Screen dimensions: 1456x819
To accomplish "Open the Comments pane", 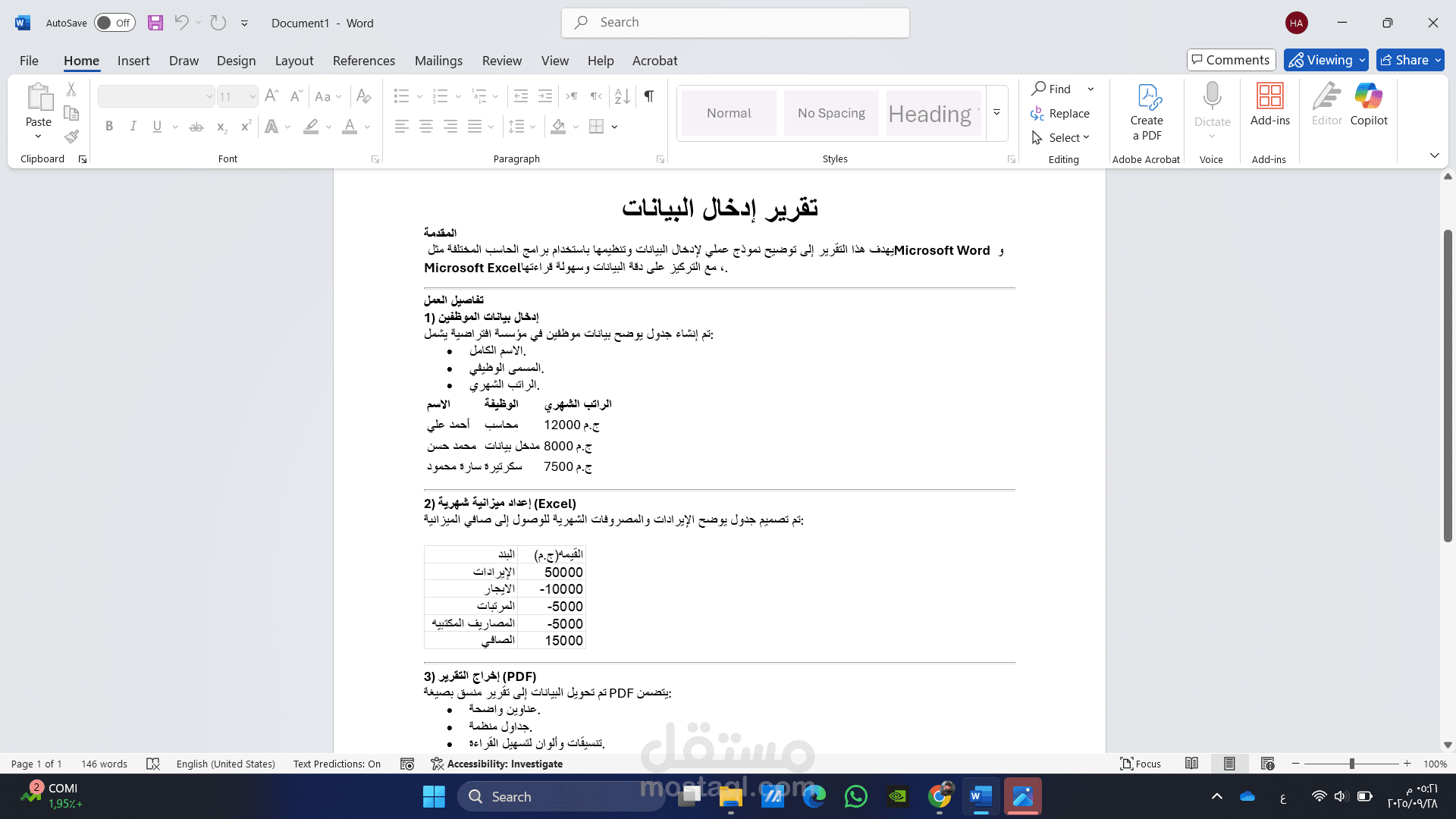I will (x=1230, y=59).
